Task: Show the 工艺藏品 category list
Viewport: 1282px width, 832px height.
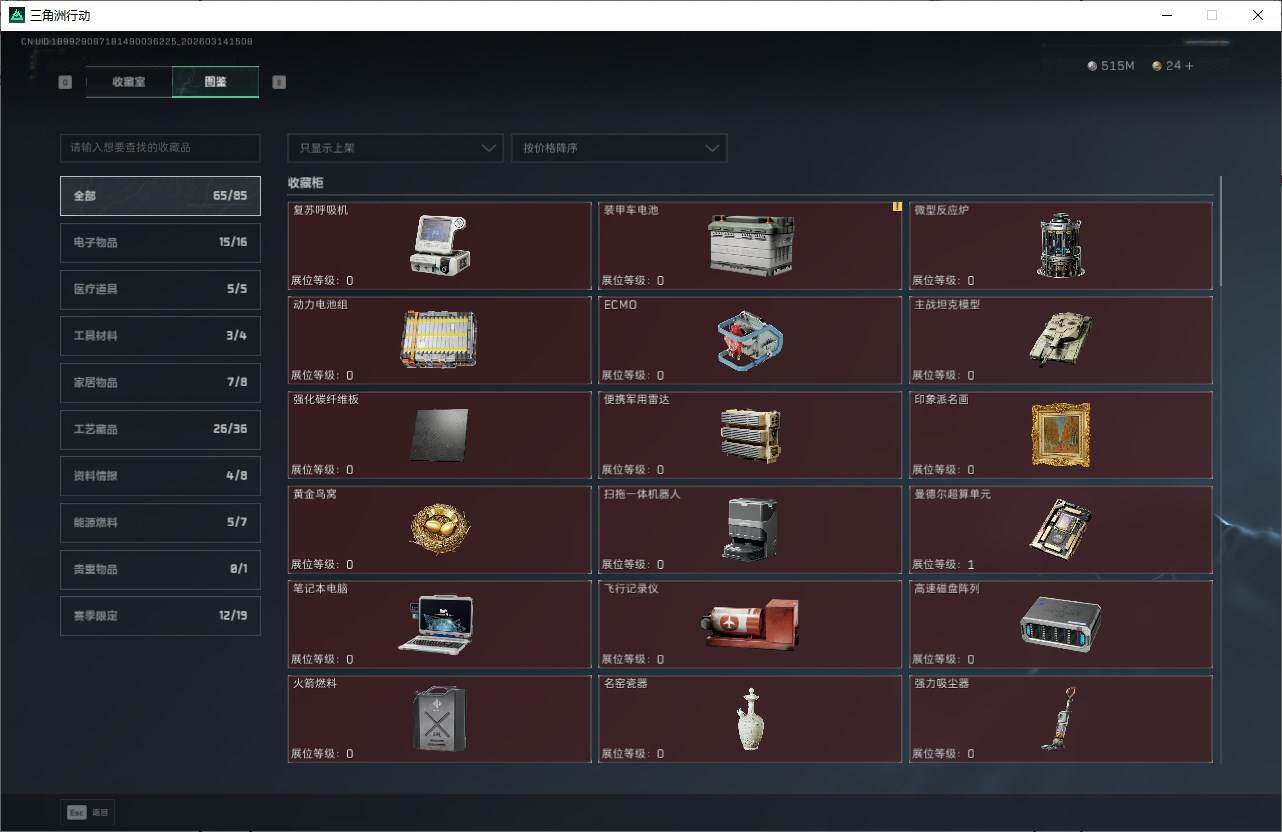Action: pos(160,429)
